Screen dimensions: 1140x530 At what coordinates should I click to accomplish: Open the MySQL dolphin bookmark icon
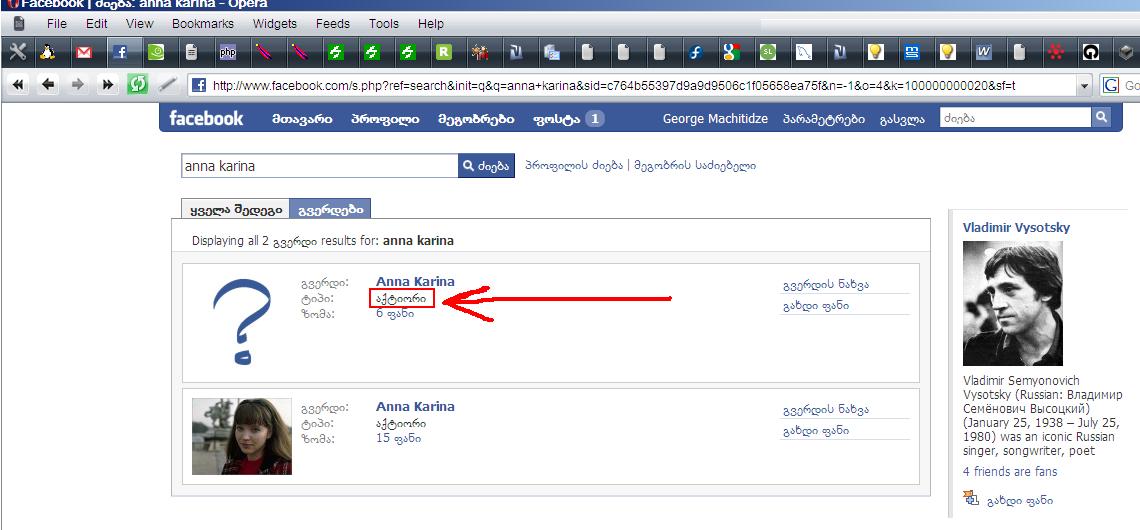(804, 52)
